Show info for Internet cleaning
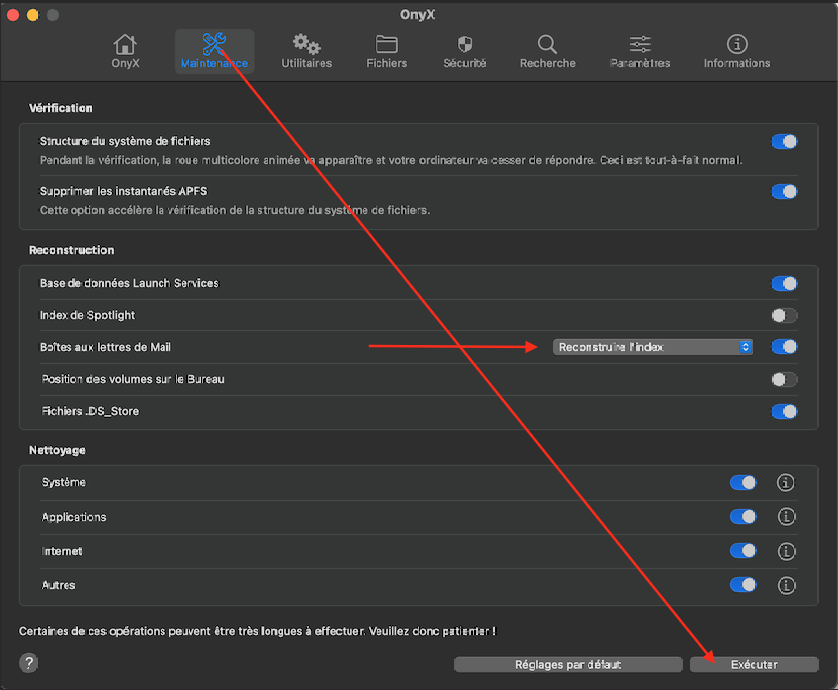 click(786, 551)
